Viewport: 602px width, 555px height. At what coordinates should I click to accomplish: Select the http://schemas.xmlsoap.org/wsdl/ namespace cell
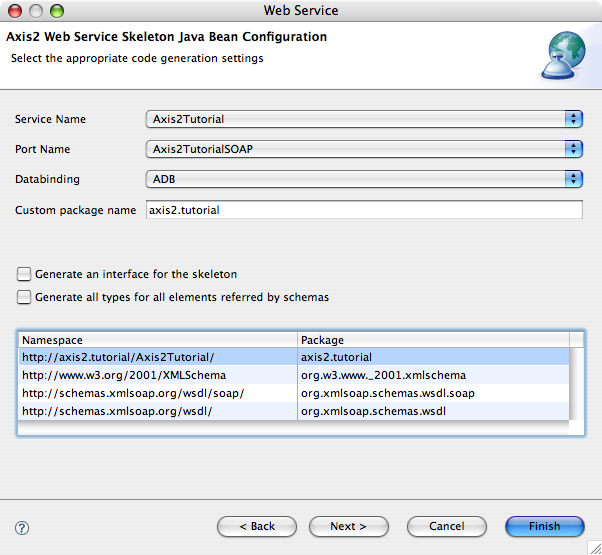[x=158, y=411]
